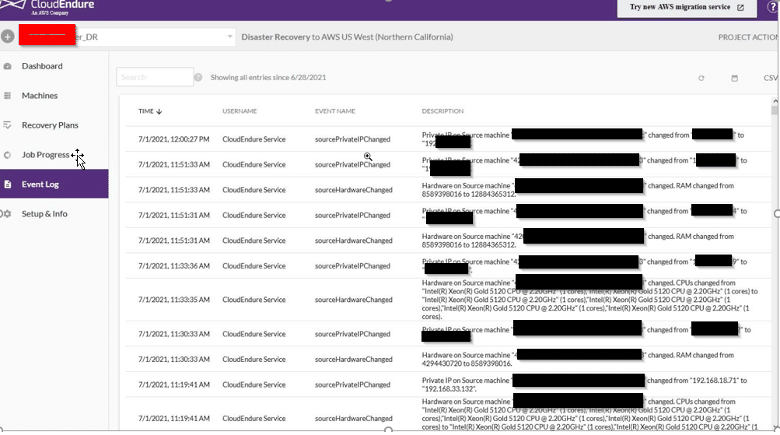
Task: Select the 7/1/2021, 11:33:36 AM entry
Action: click(x=448, y=266)
